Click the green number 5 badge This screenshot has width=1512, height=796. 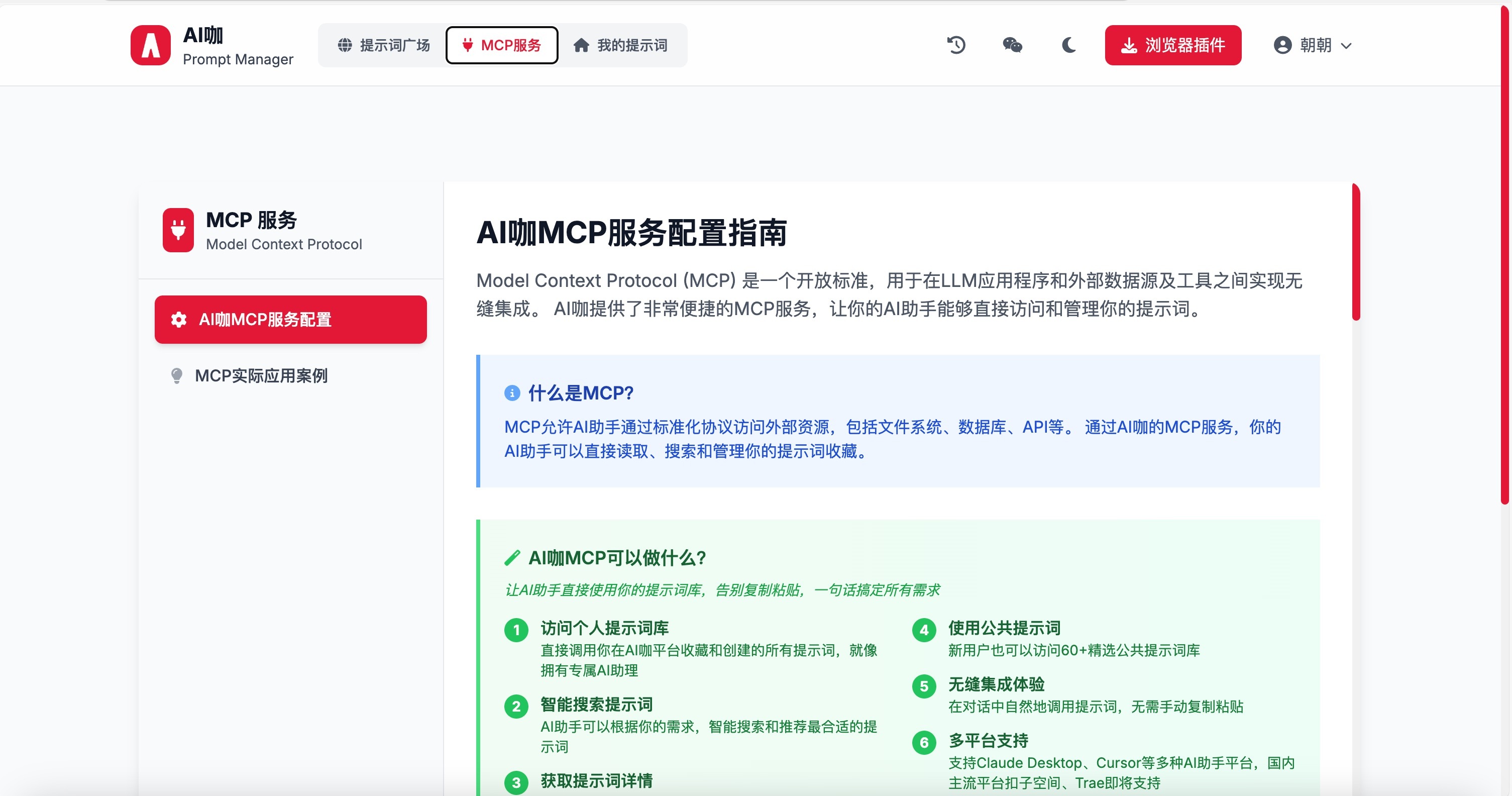924,687
